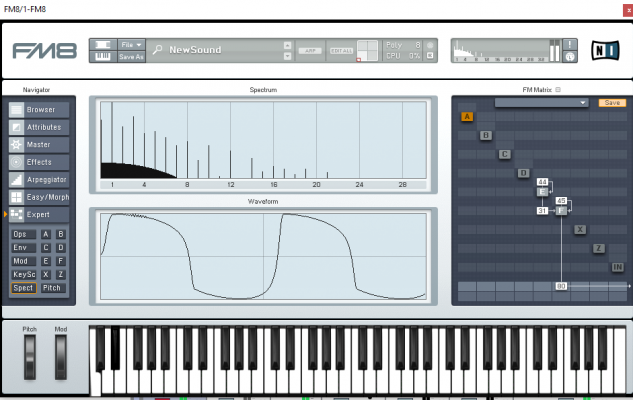Viewport: 633px width, 400px height.
Task: Click the Save As button
Action: click(131, 57)
